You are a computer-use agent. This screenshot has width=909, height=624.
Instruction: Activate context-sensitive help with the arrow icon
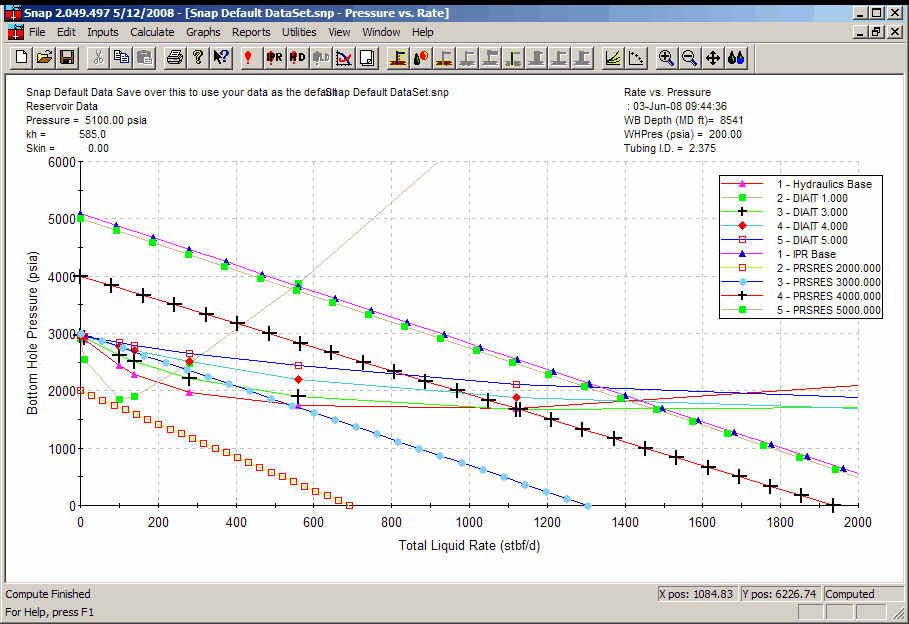coord(221,58)
